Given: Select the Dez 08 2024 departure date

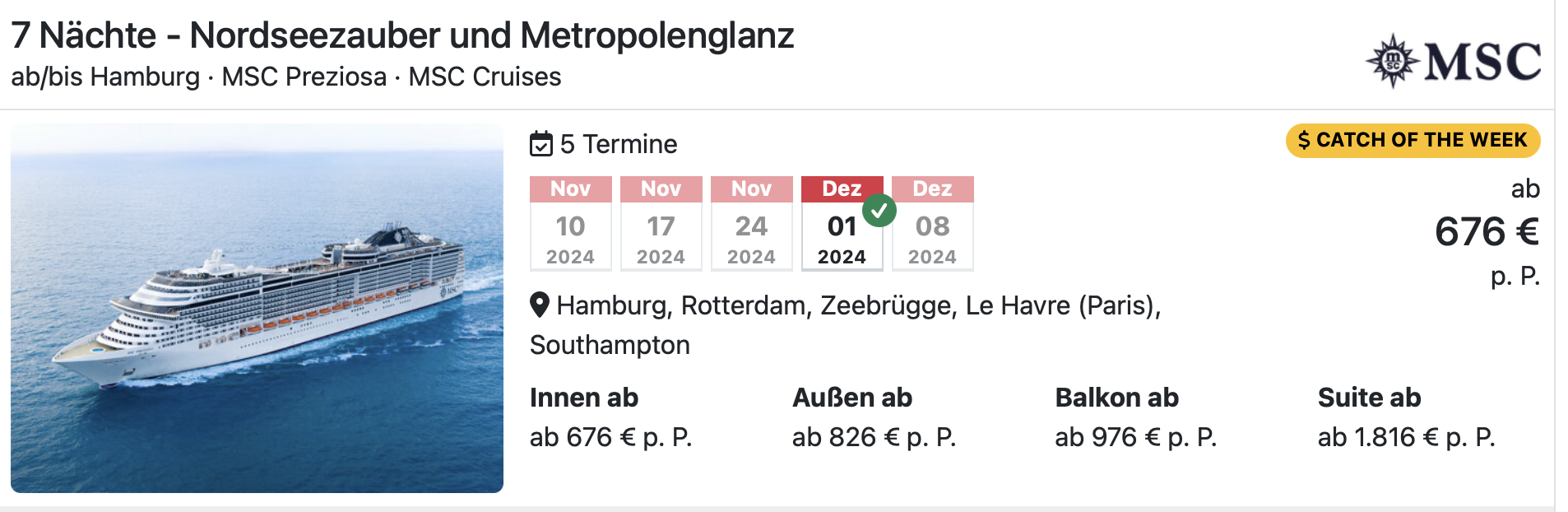Looking at the screenshot, I should point(932,223).
